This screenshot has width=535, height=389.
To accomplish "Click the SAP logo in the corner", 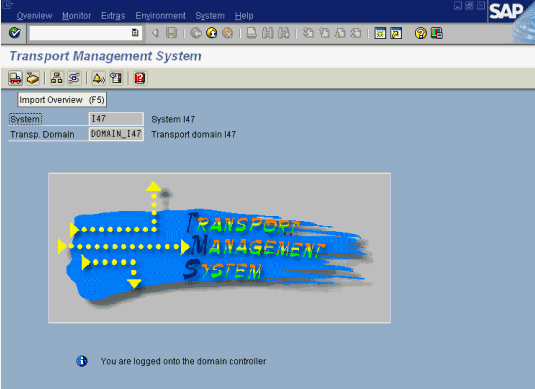I will tap(506, 12).
